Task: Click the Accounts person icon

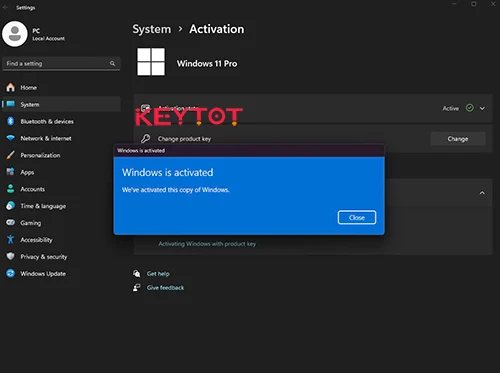Action: point(11,189)
